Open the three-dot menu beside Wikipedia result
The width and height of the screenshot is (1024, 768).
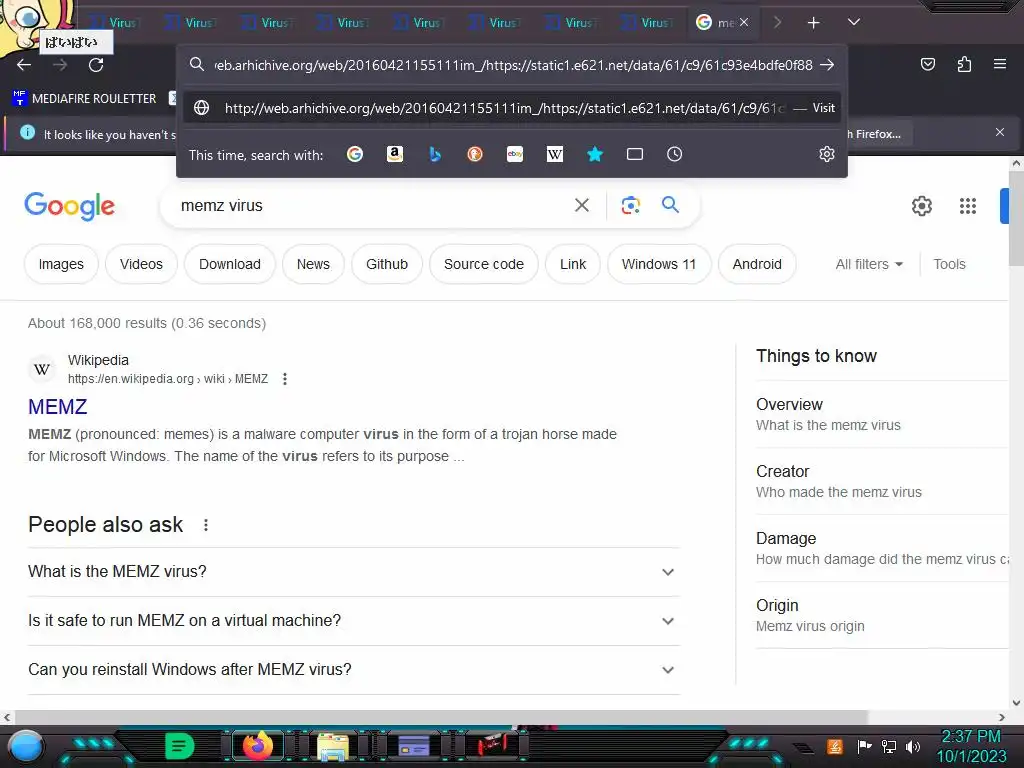point(285,379)
